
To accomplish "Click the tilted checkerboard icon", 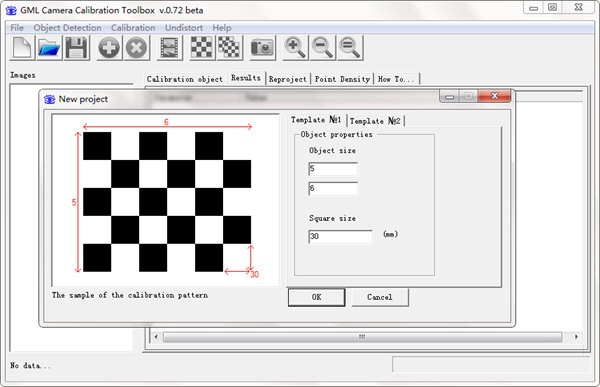I will [x=229, y=48].
